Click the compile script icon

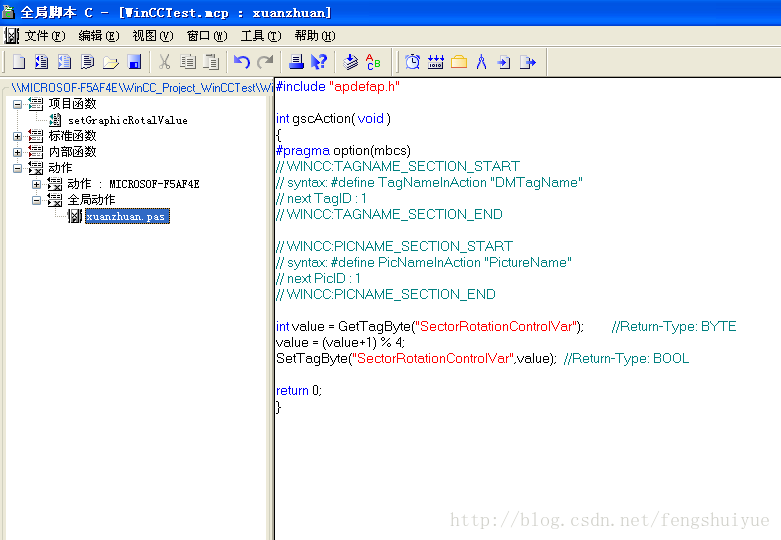click(351, 62)
